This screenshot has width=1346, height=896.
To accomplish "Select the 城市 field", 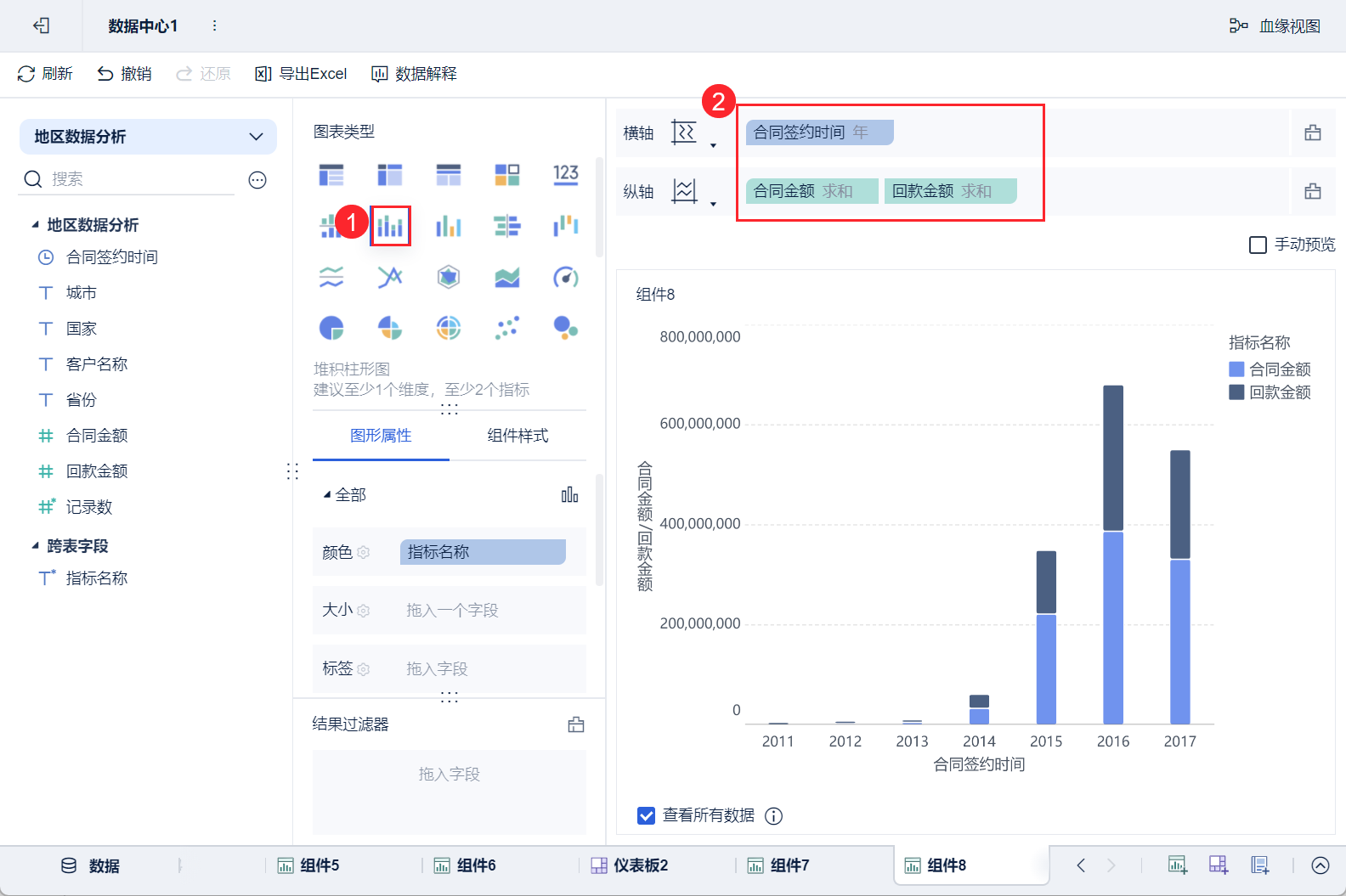I will point(82,293).
